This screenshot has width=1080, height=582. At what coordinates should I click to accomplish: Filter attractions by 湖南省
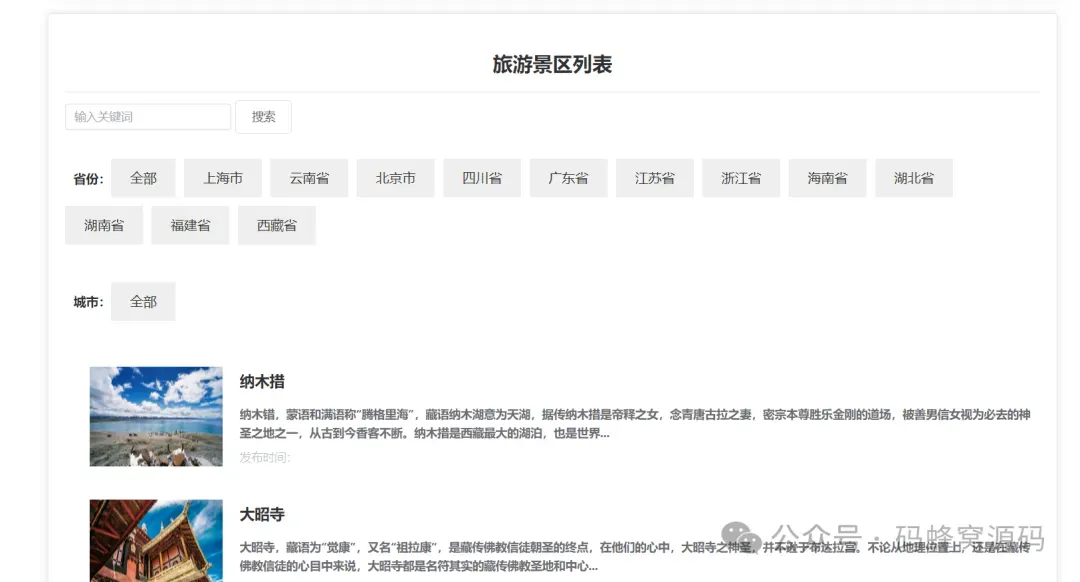coord(104,225)
